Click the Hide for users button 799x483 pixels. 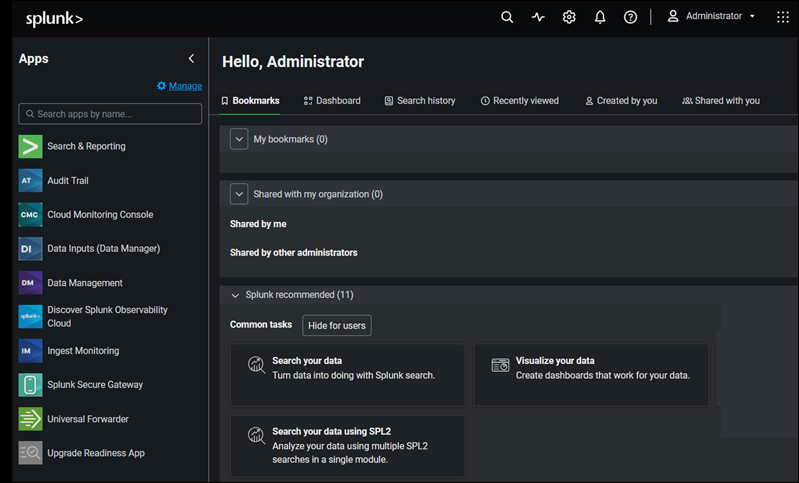coord(337,326)
